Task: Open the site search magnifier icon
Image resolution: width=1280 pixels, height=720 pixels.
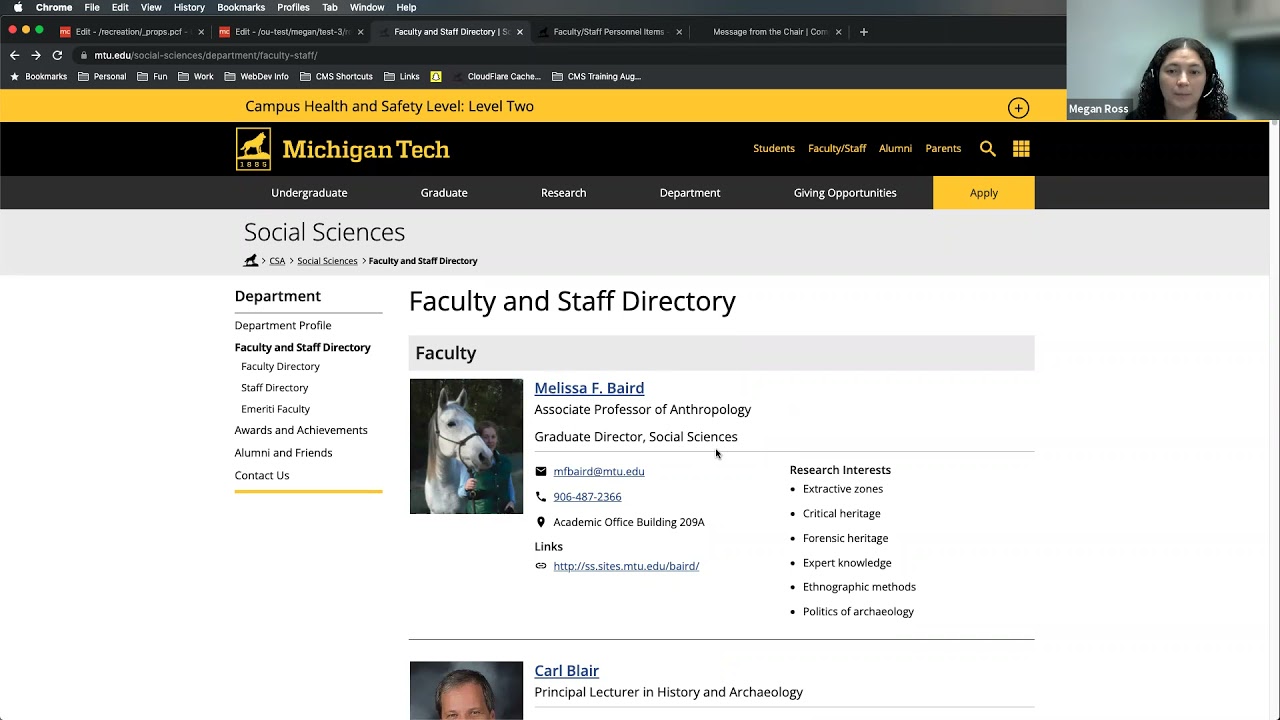Action: tap(988, 149)
